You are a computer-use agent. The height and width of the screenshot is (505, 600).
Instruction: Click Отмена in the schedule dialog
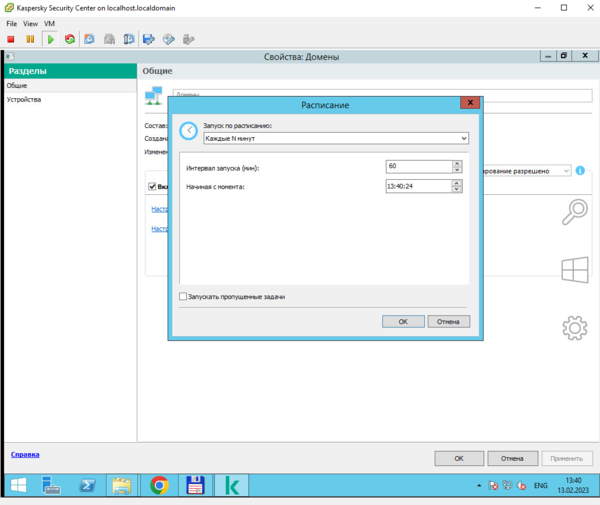448,322
